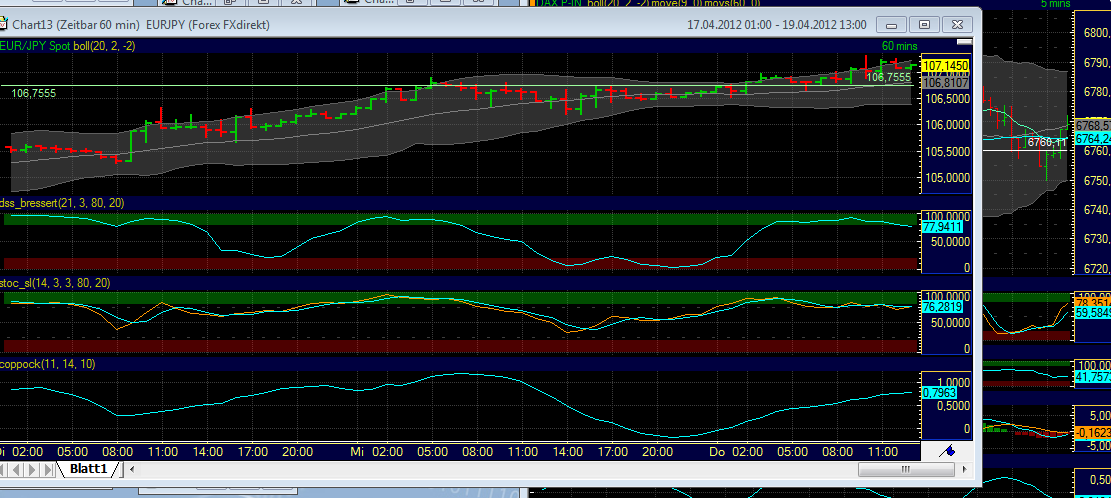Click the 106,7555 horizontal line label at left
This screenshot has height=498, width=1111.
[33, 93]
